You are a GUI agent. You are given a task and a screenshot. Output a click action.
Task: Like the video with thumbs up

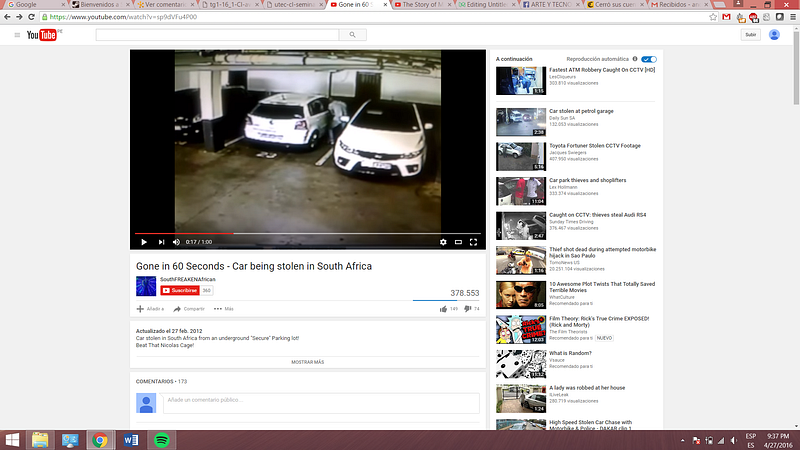(x=443, y=309)
